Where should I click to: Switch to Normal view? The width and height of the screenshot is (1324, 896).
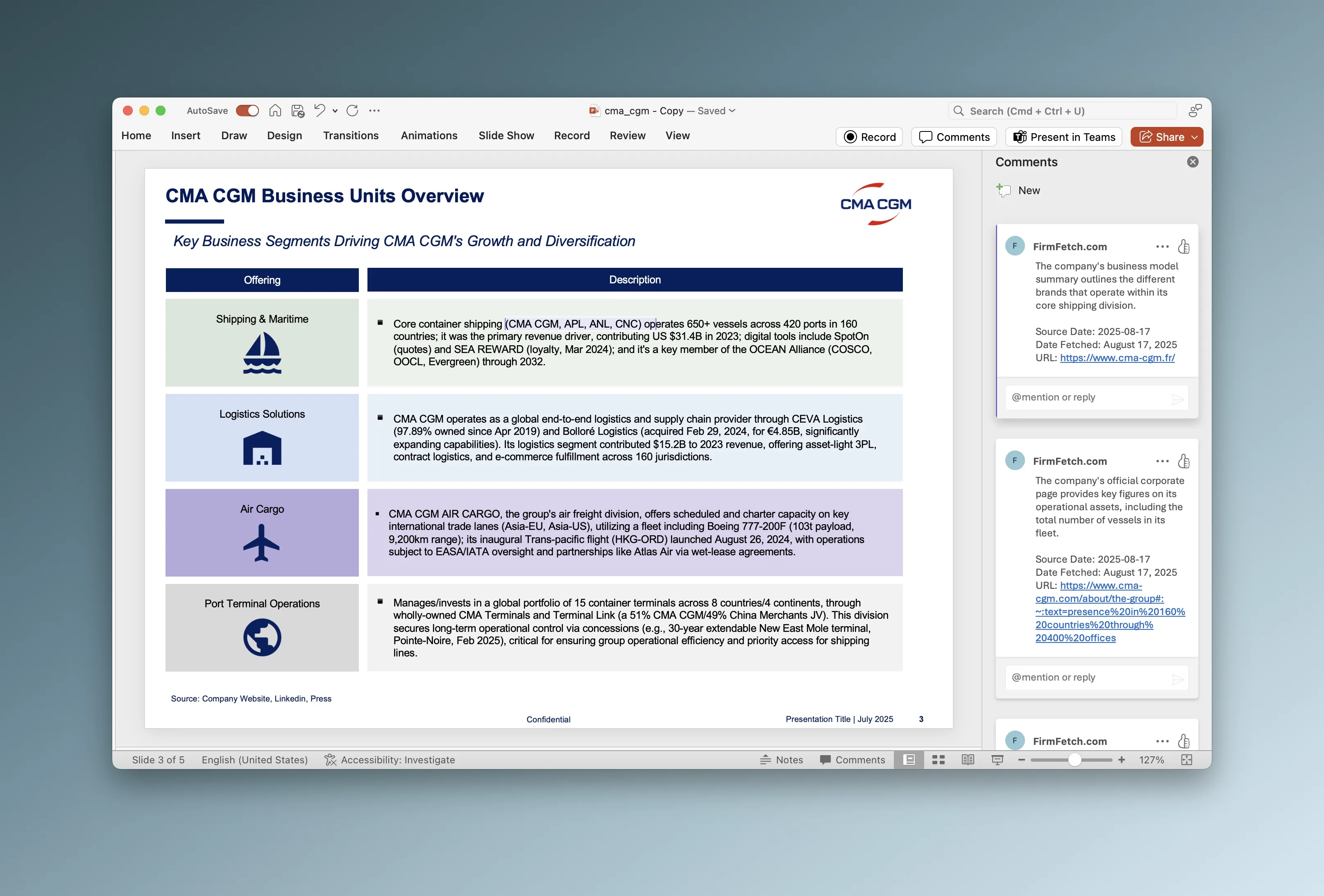(x=909, y=760)
